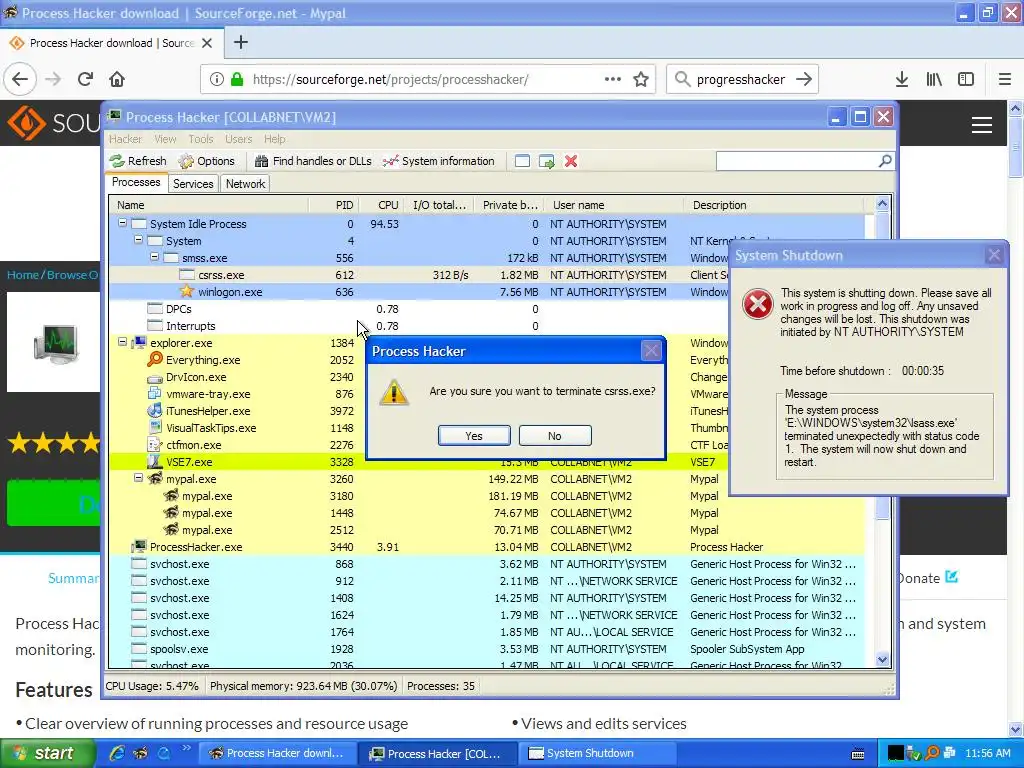Viewport: 1024px width, 768px height.
Task: Collapse System Idle Process tree node
Action: (122, 223)
